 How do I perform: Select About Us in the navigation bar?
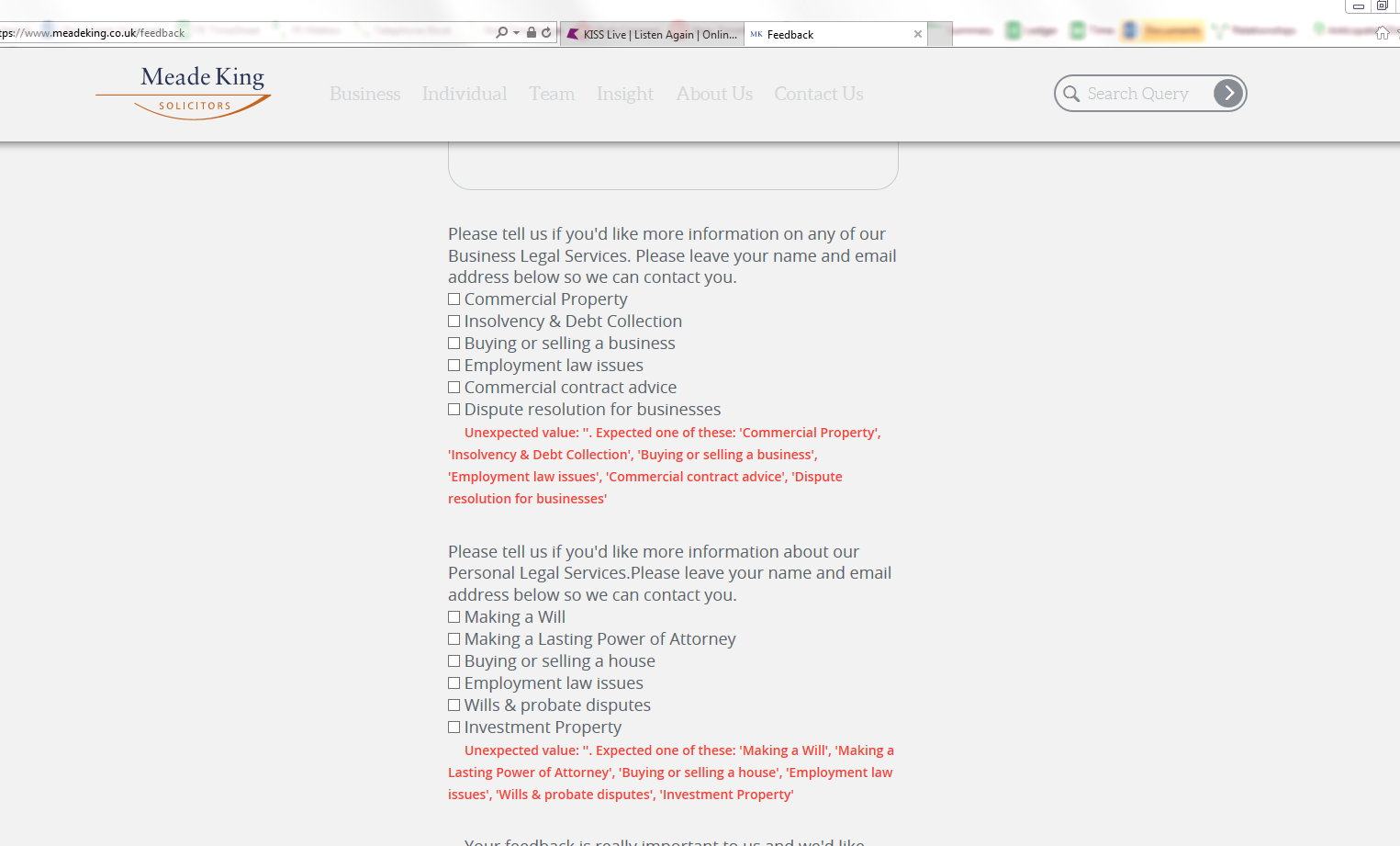(714, 94)
